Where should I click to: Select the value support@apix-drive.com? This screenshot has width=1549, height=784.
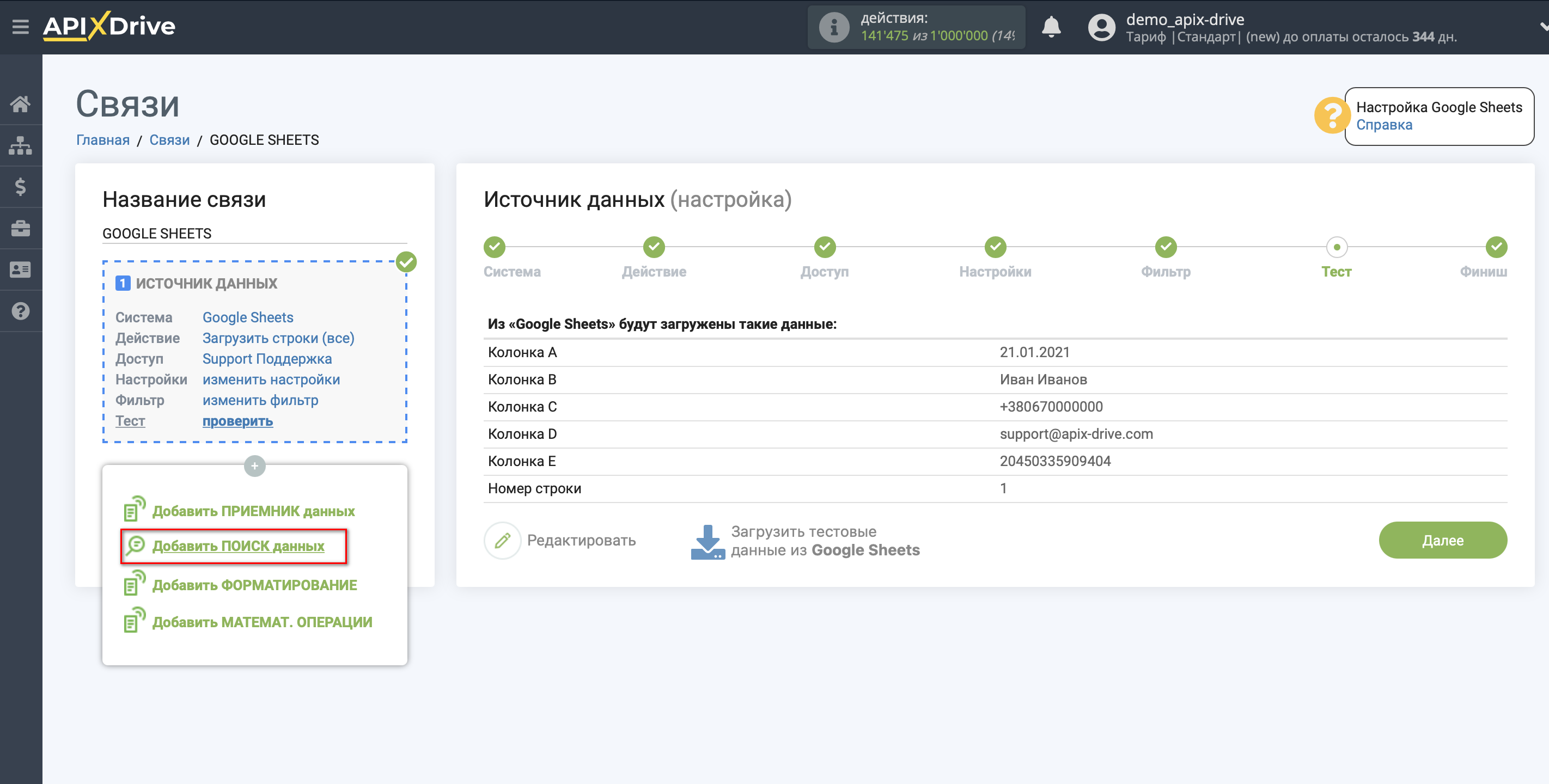(x=1076, y=434)
